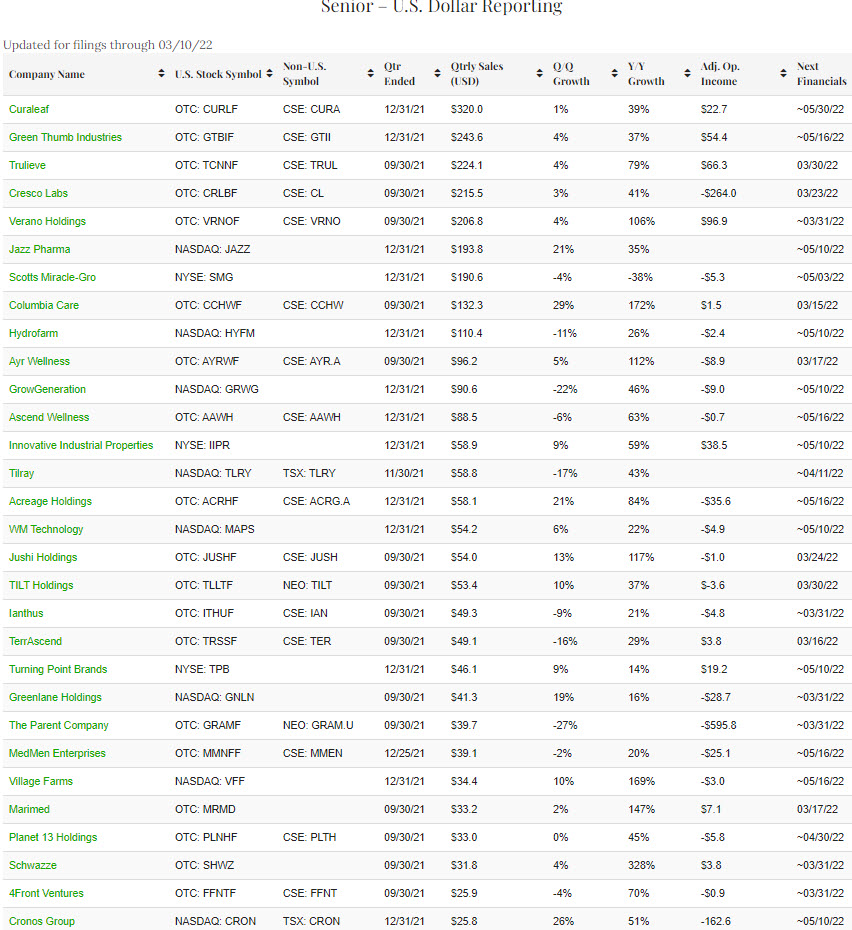Sort by Qtrly Sales (USD) arrows

pyautogui.click(x=540, y=75)
